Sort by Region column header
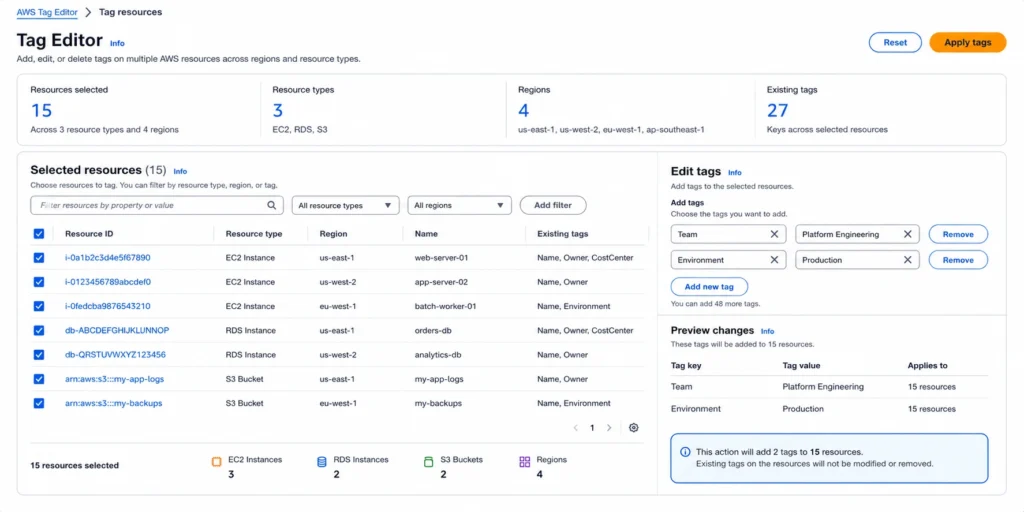The width and height of the screenshot is (1024, 512). click(x=333, y=234)
